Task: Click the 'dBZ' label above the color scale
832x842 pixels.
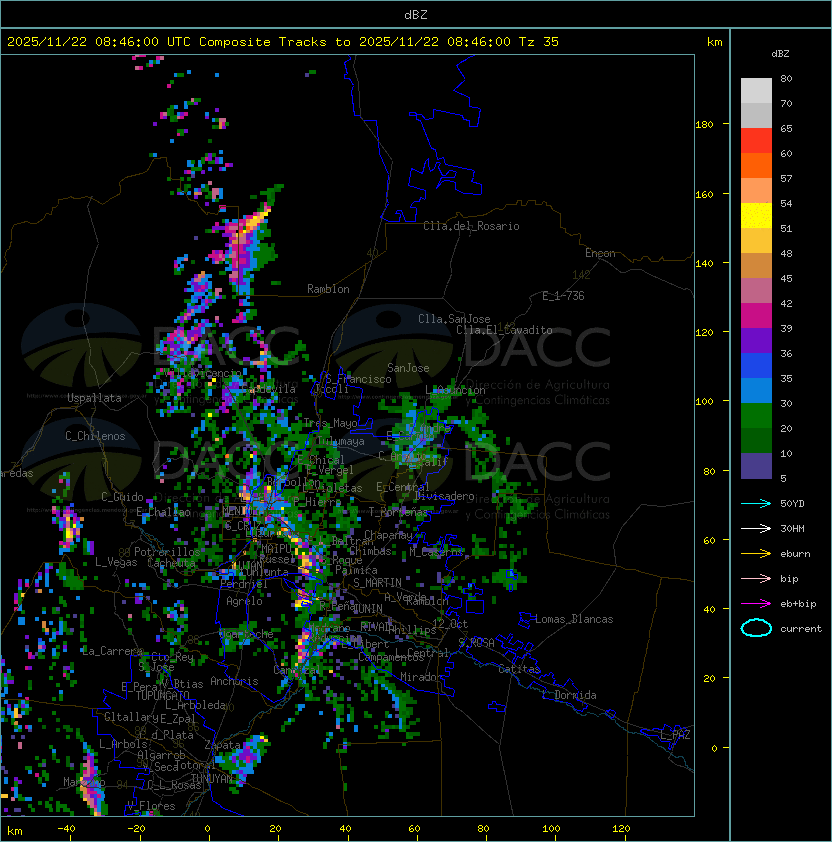Action: click(x=780, y=54)
